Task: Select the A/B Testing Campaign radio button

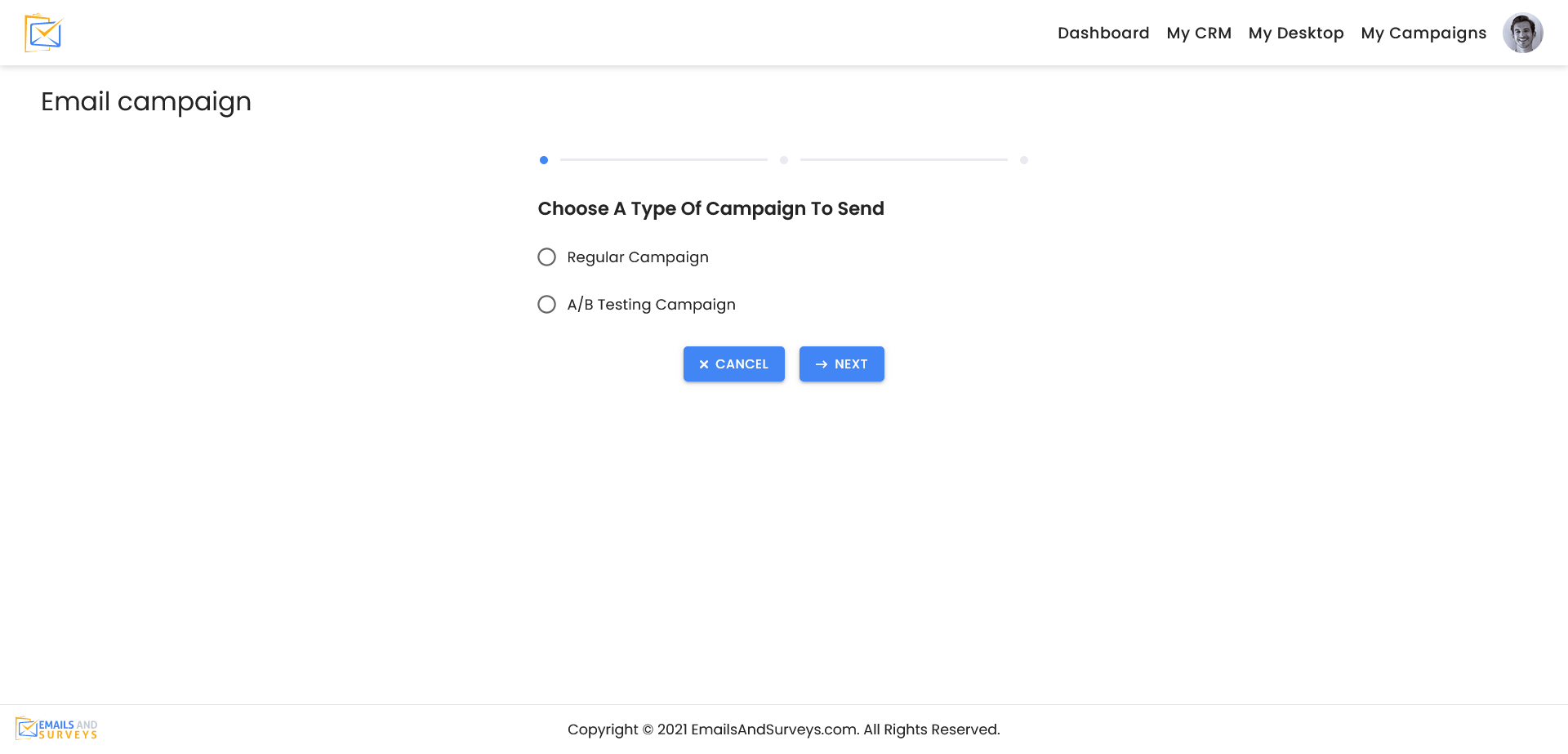Action: click(546, 304)
